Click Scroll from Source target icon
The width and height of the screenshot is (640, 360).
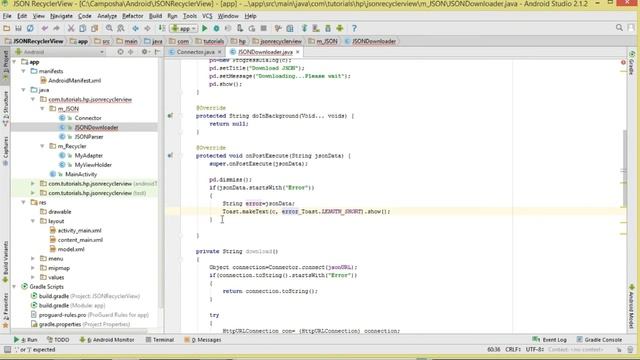click(120, 52)
